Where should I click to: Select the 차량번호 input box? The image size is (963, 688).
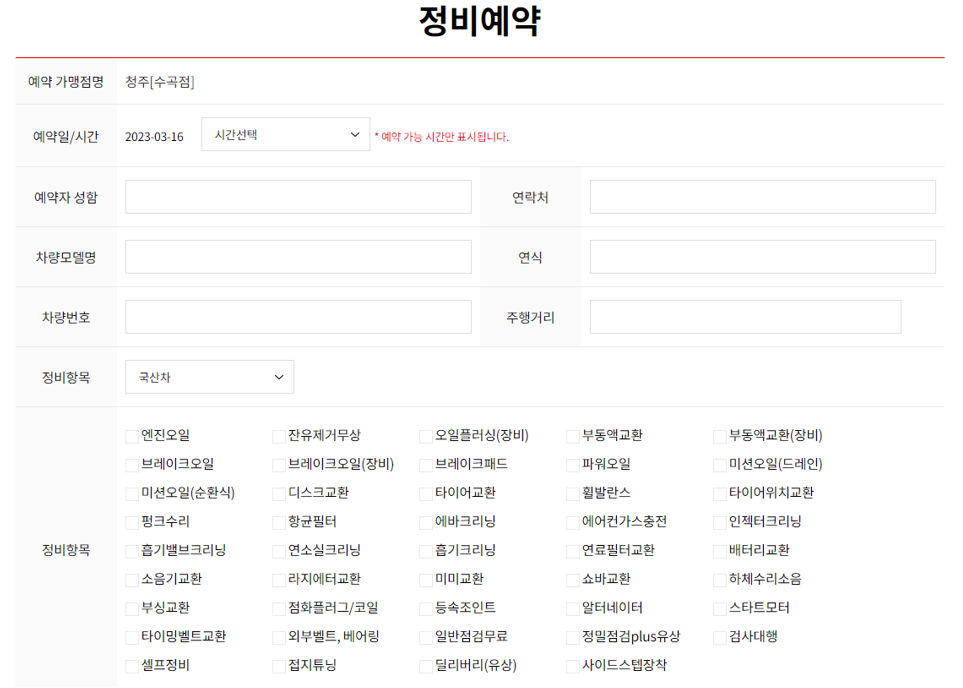pos(298,318)
